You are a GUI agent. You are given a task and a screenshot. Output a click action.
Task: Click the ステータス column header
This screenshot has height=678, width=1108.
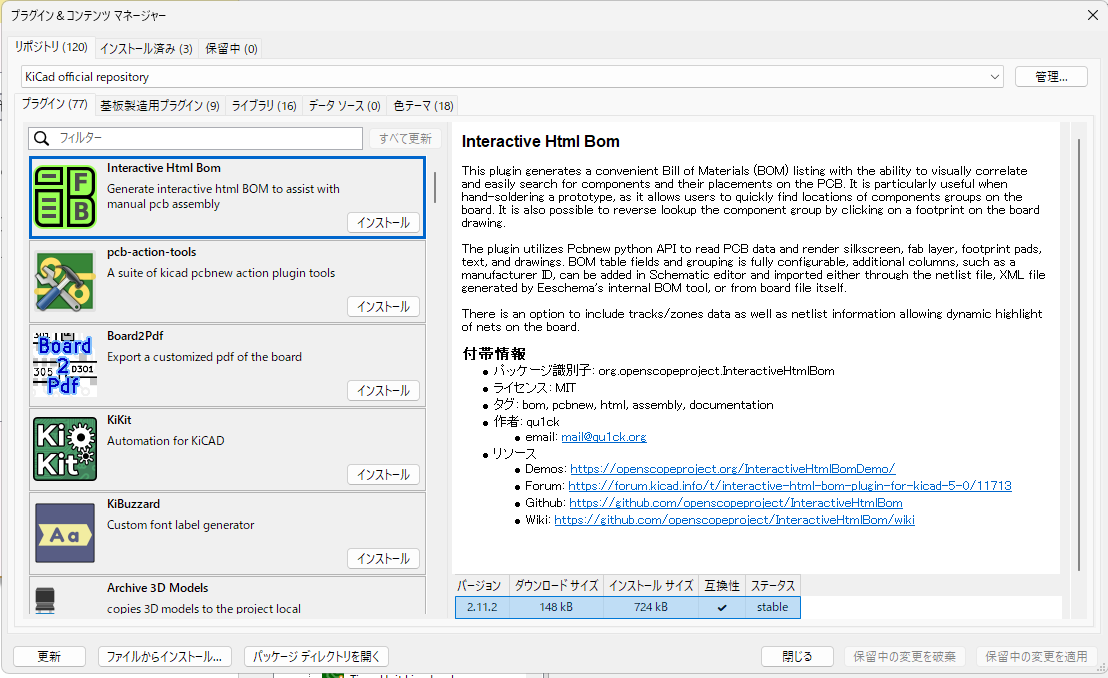click(772, 586)
